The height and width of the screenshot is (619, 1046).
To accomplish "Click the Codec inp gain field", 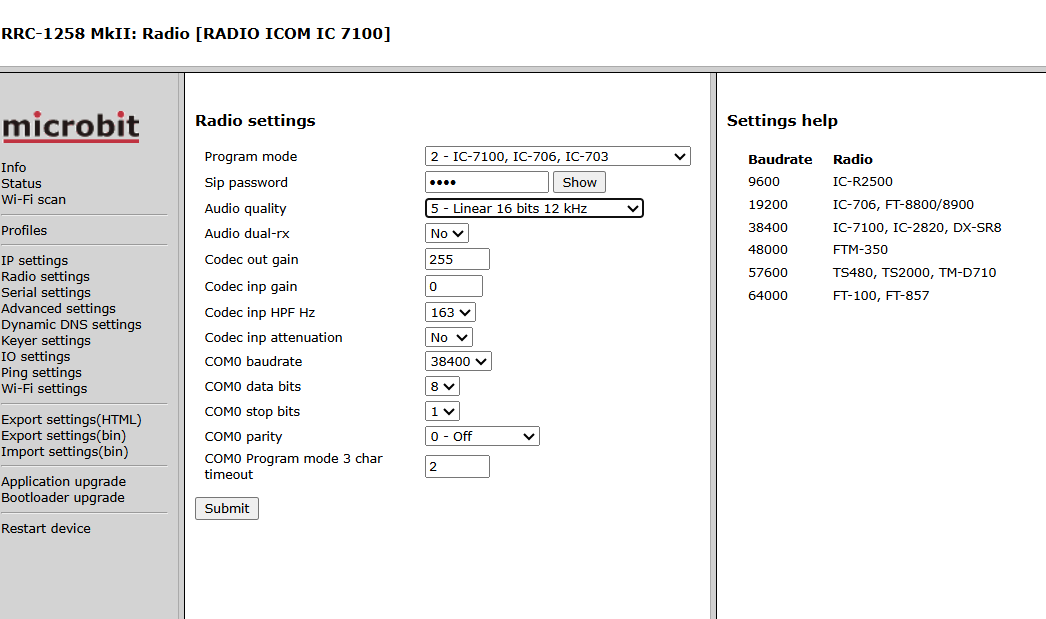I will pyautogui.click(x=453, y=286).
